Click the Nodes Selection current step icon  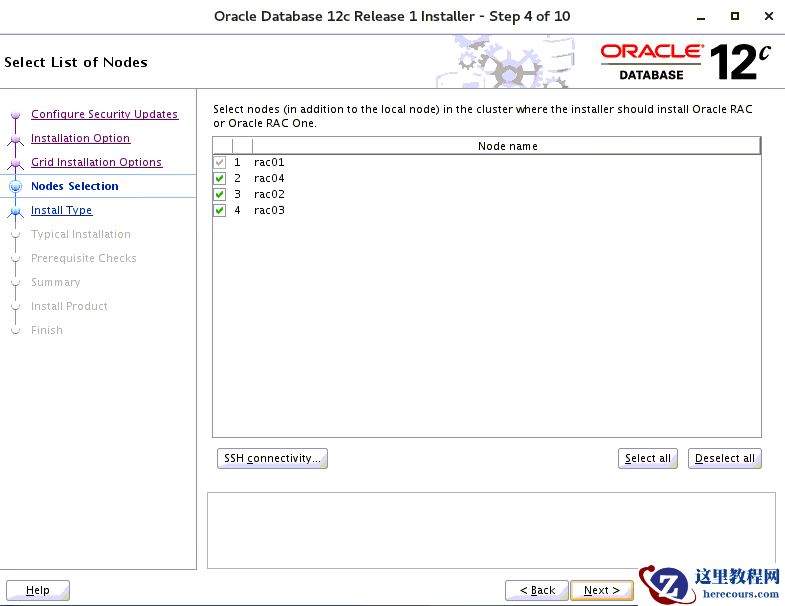(16, 186)
